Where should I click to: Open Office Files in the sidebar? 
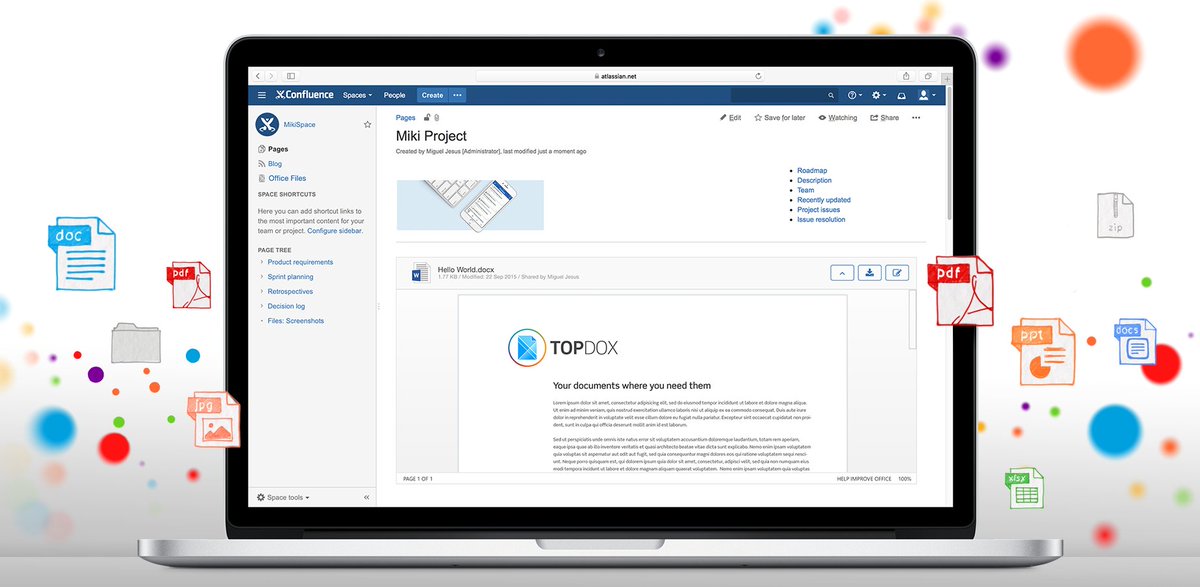287,178
